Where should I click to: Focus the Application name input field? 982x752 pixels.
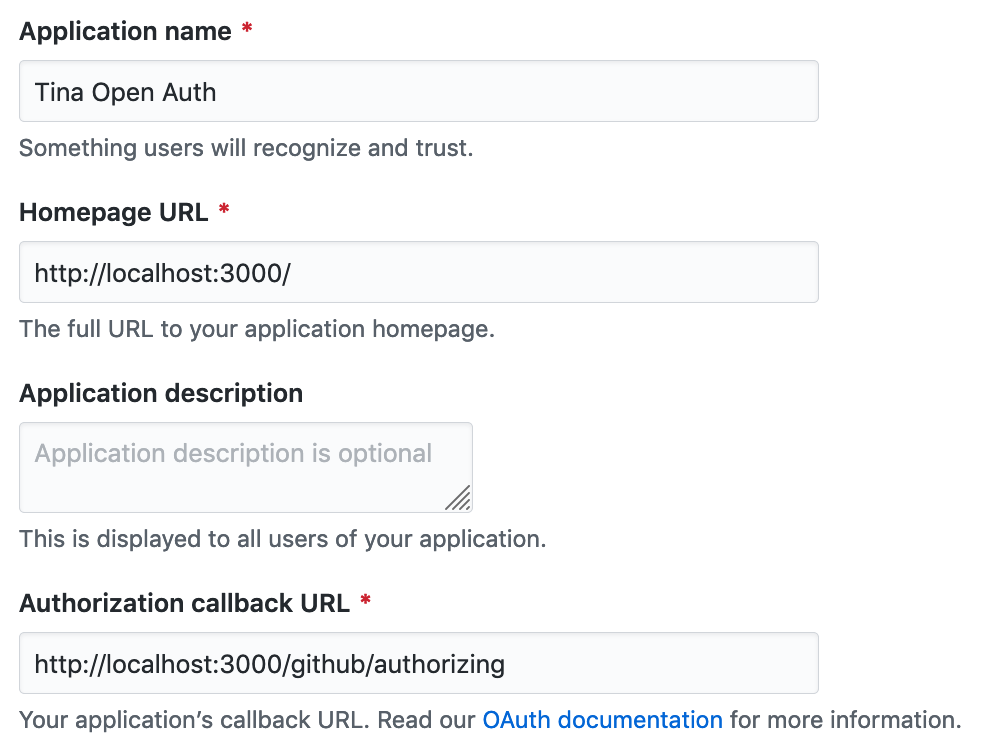(x=418, y=91)
